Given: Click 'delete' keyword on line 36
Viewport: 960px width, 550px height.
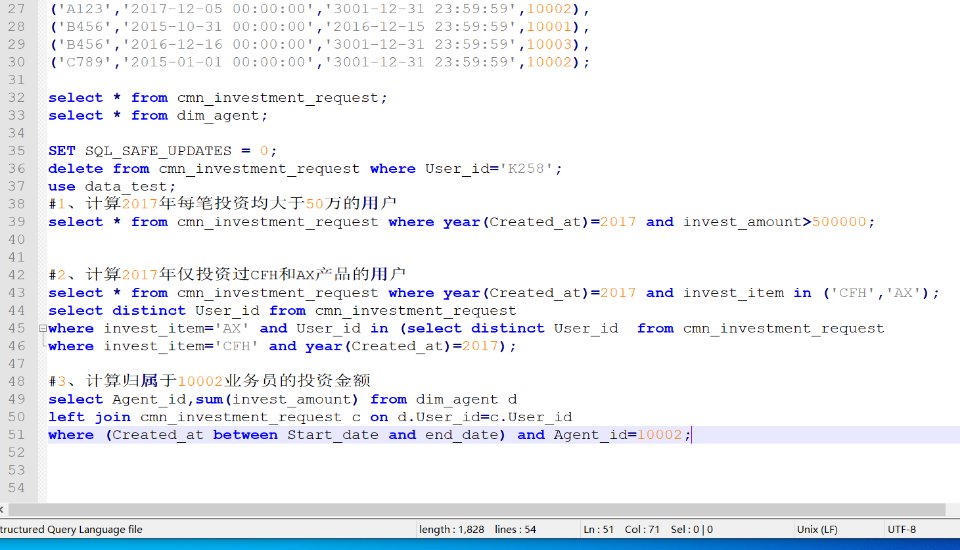Looking at the screenshot, I should pos(76,168).
